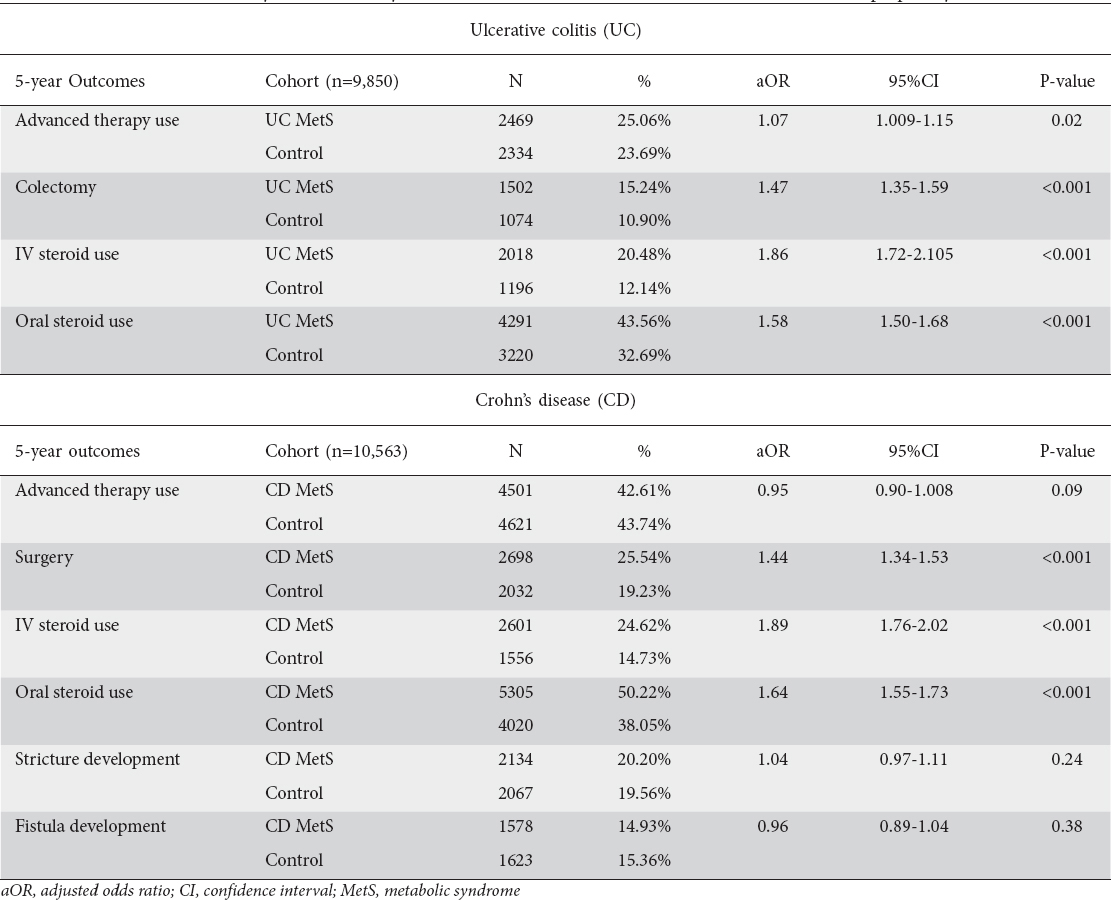The width and height of the screenshot is (1111, 900).
Task: Click the N value 5305
Action: pyautogui.click(x=515, y=692)
